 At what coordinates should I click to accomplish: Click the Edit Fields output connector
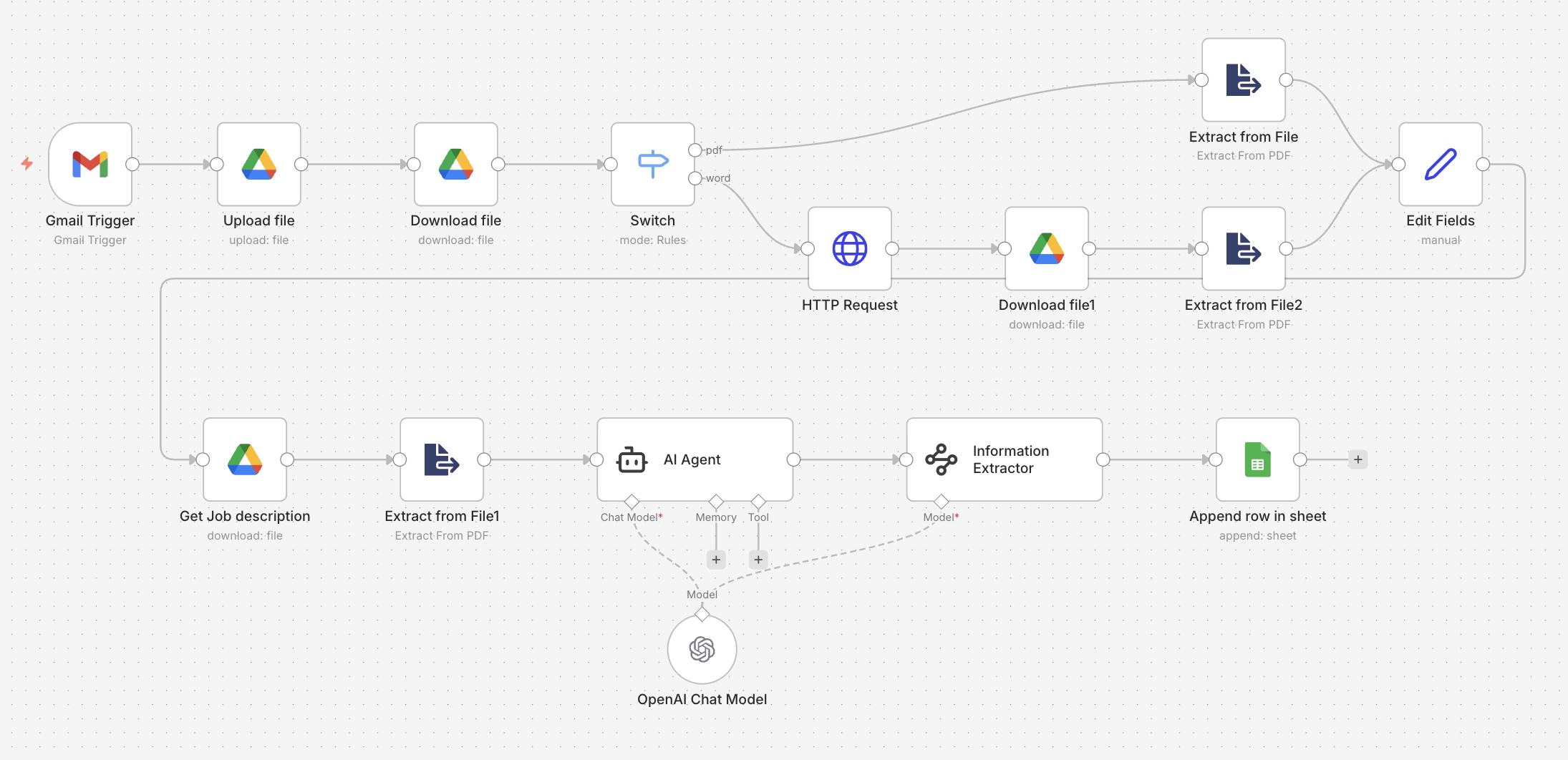pos(1483,165)
